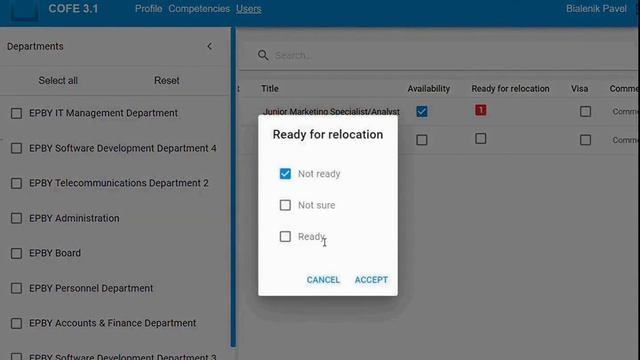Click the Ready for relocation column header

point(510,89)
